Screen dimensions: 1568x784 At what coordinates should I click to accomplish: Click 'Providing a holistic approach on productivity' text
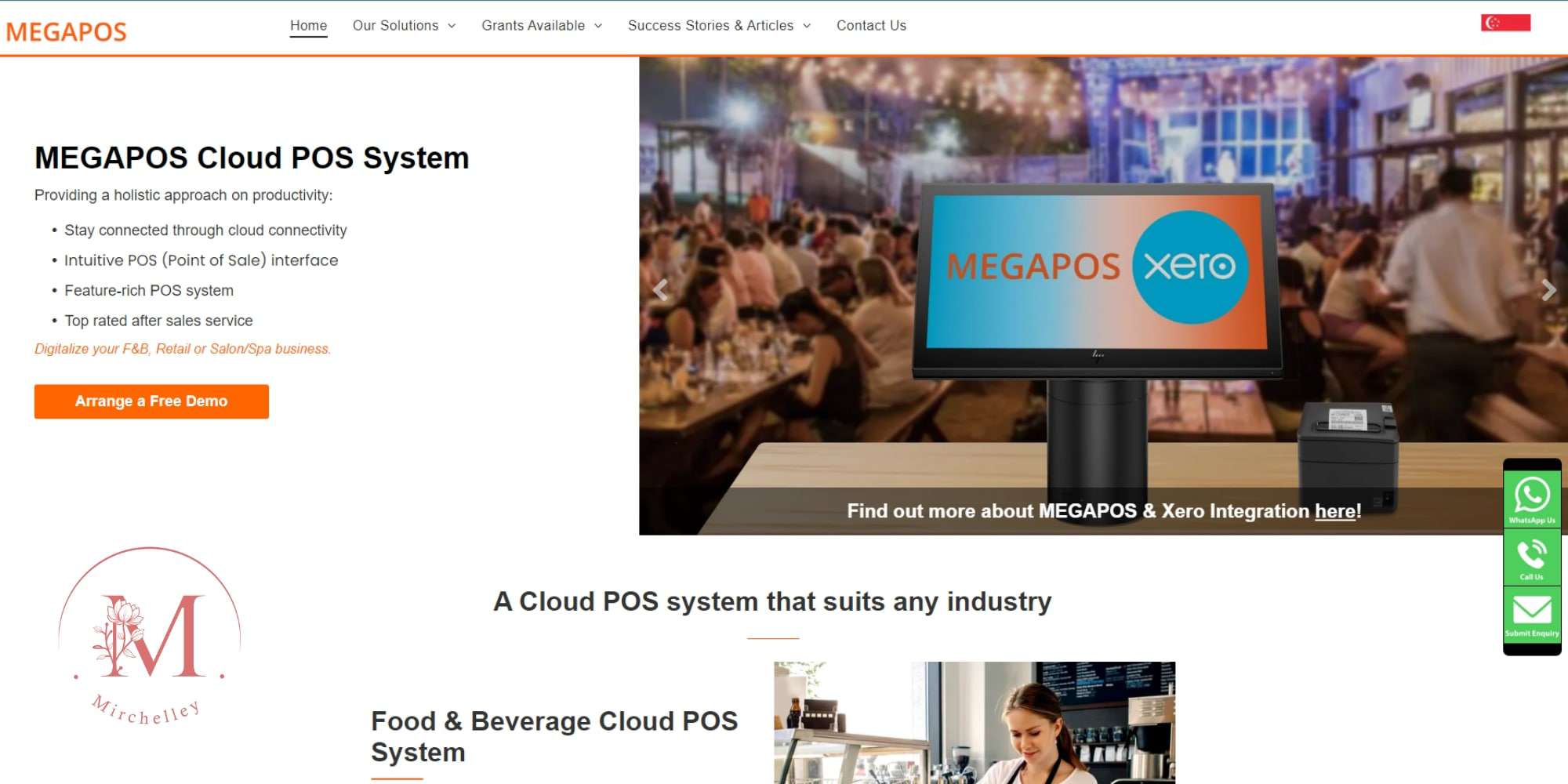click(x=183, y=195)
